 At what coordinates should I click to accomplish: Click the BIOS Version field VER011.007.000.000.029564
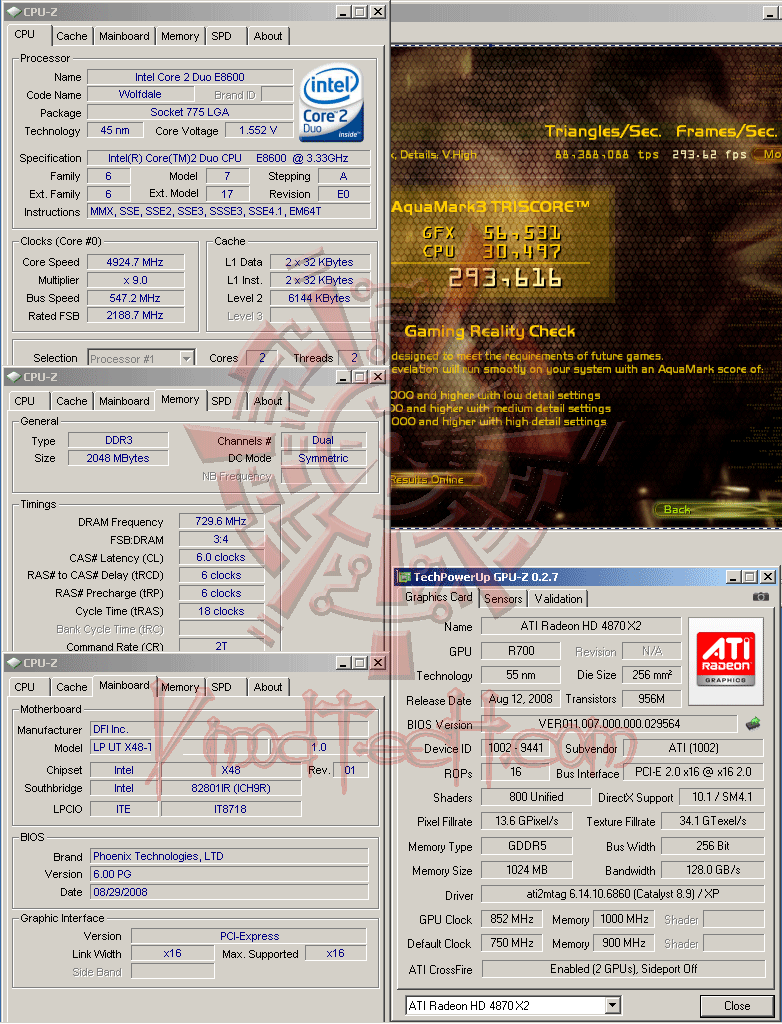point(609,724)
